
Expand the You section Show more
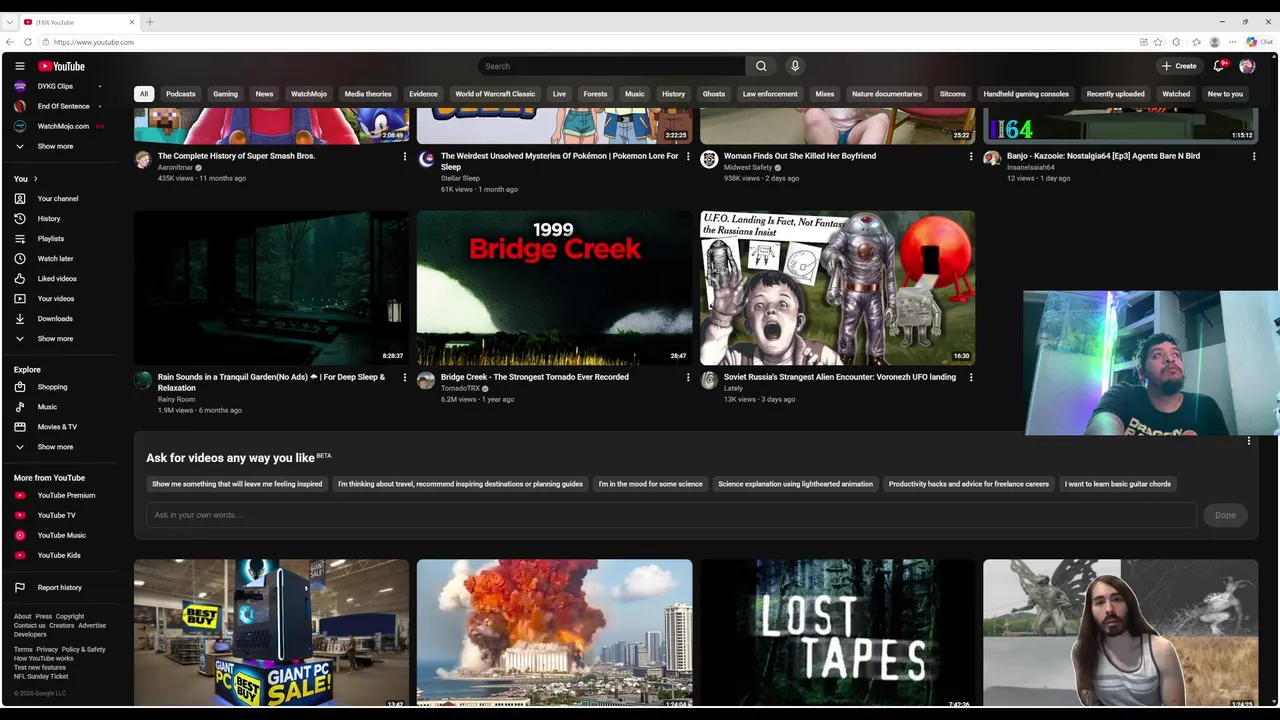(x=55, y=338)
